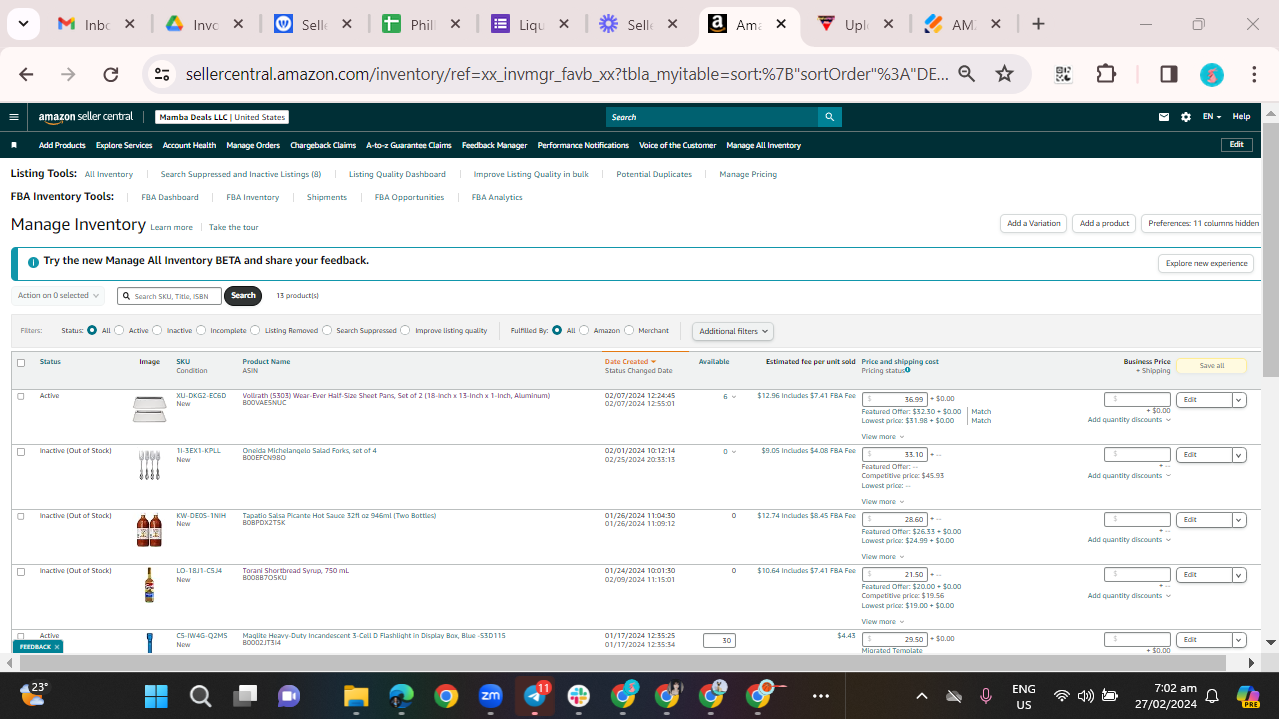Open the Seller Central hamburger menu
The image size is (1279, 719).
point(14,117)
